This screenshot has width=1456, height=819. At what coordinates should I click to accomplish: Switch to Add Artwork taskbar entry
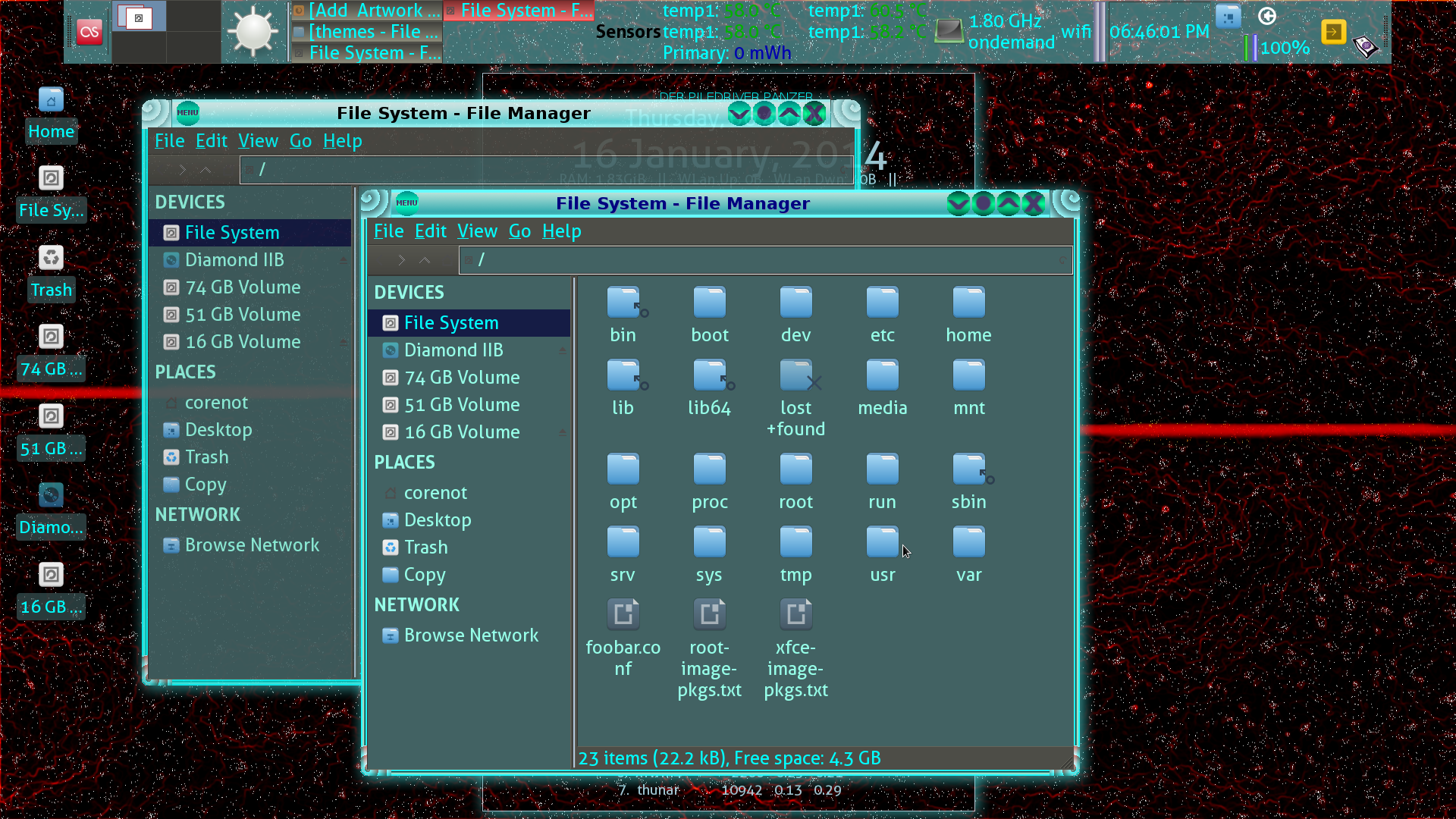[366, 11]
